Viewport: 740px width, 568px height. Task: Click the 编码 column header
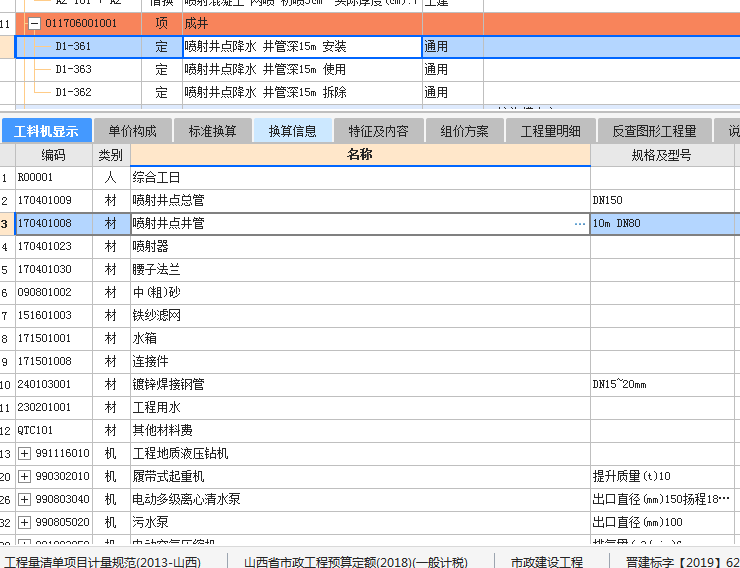coord(54,155)
